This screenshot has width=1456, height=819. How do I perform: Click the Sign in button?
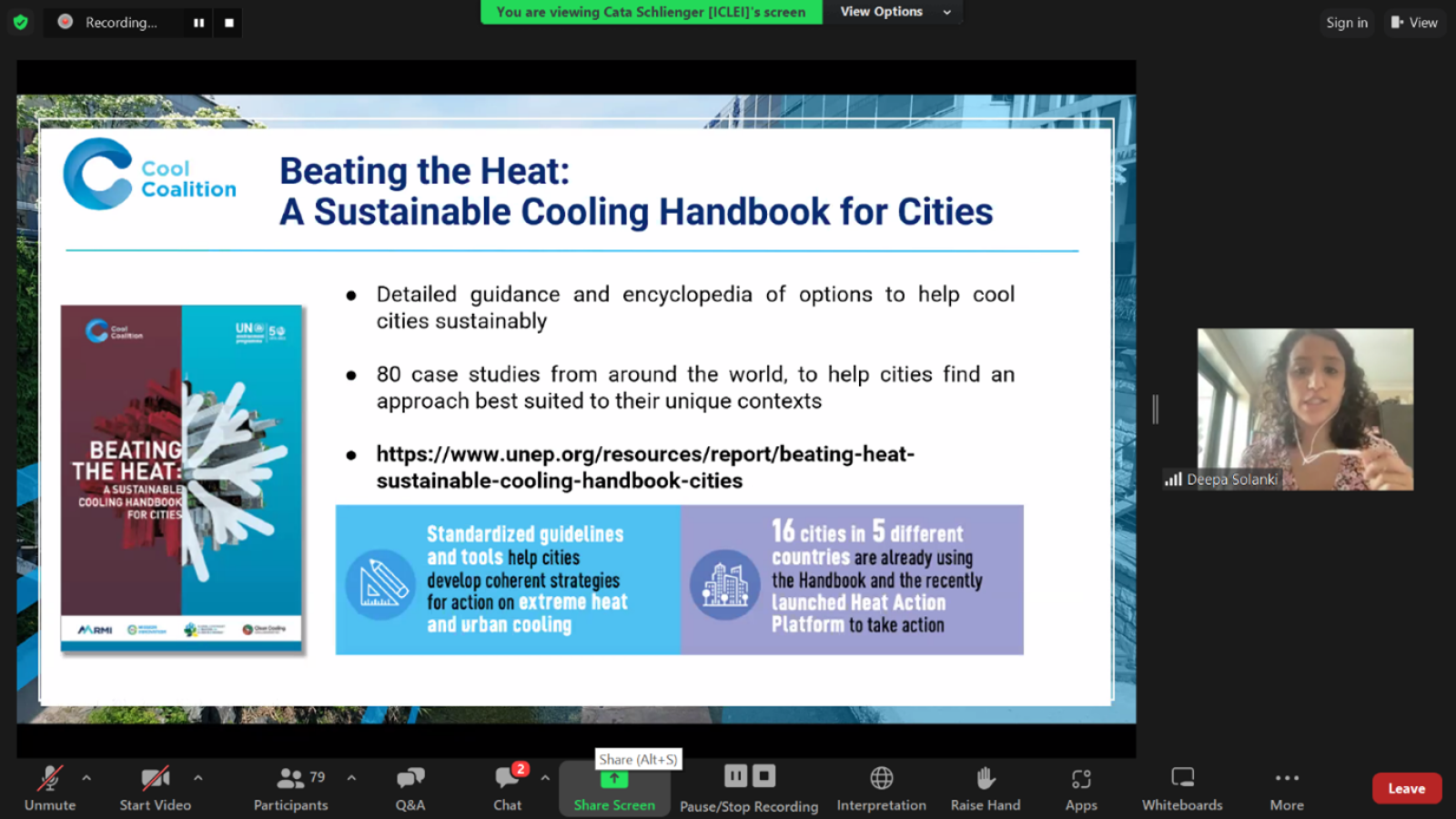tap(1346, 23)
